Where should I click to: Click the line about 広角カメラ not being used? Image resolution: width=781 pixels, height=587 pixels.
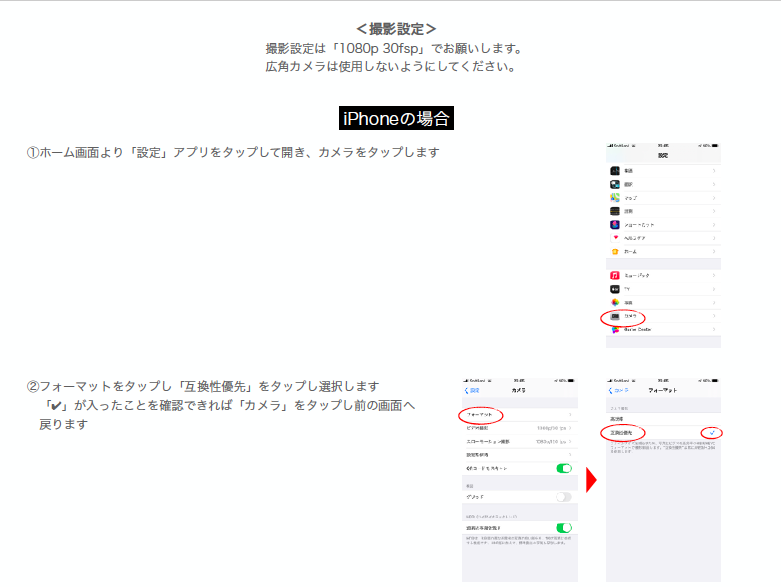(x=391, y=66)
